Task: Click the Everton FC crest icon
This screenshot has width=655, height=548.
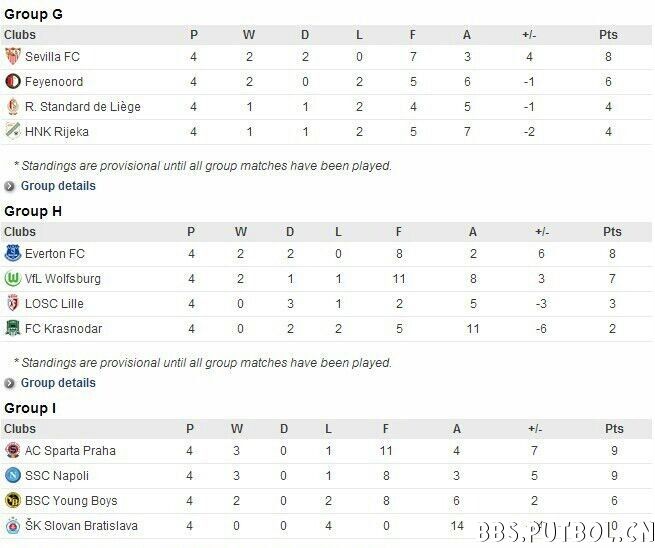Action: (x=13, y=253)
